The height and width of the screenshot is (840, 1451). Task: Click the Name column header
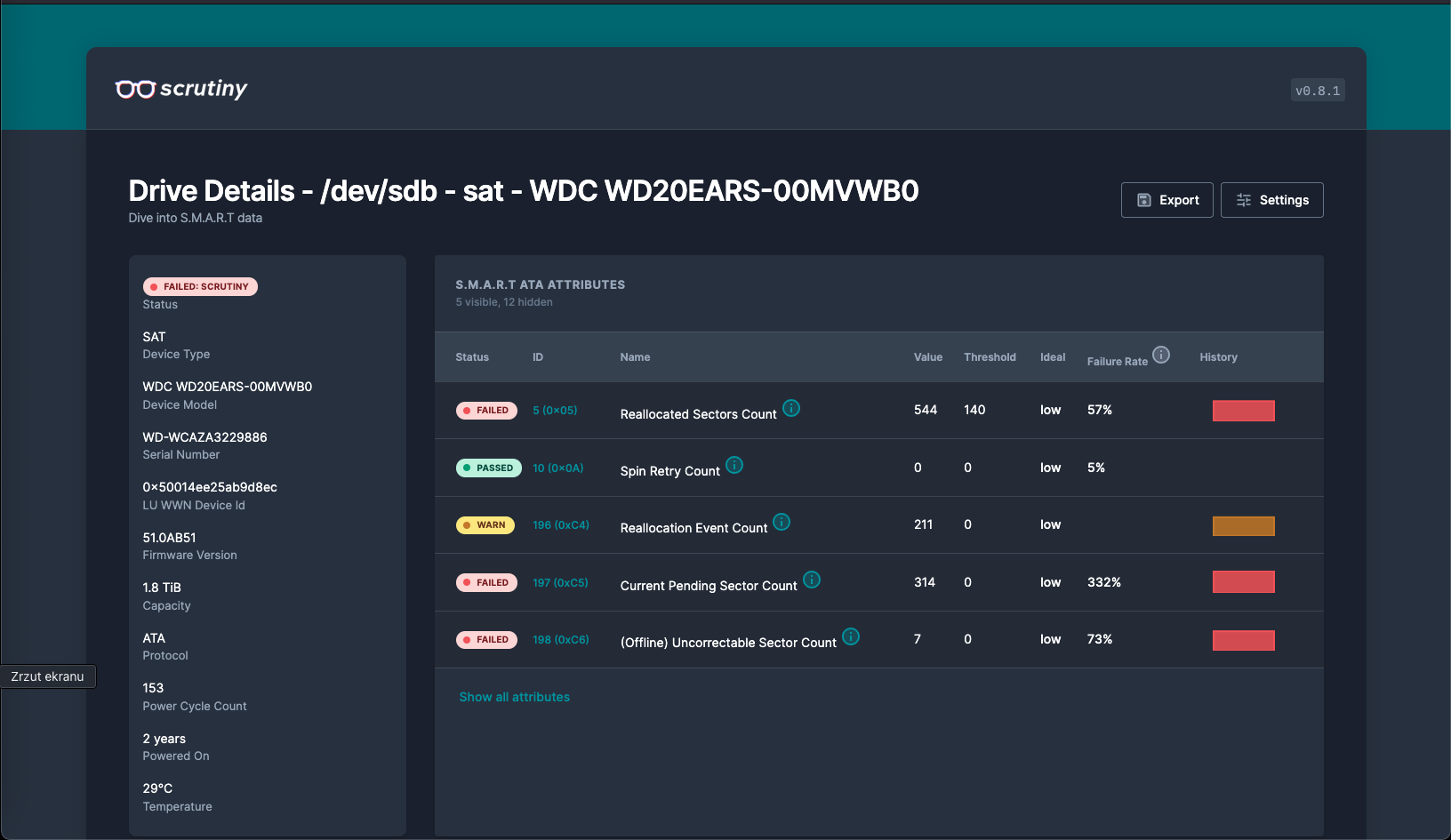(635, 357)
